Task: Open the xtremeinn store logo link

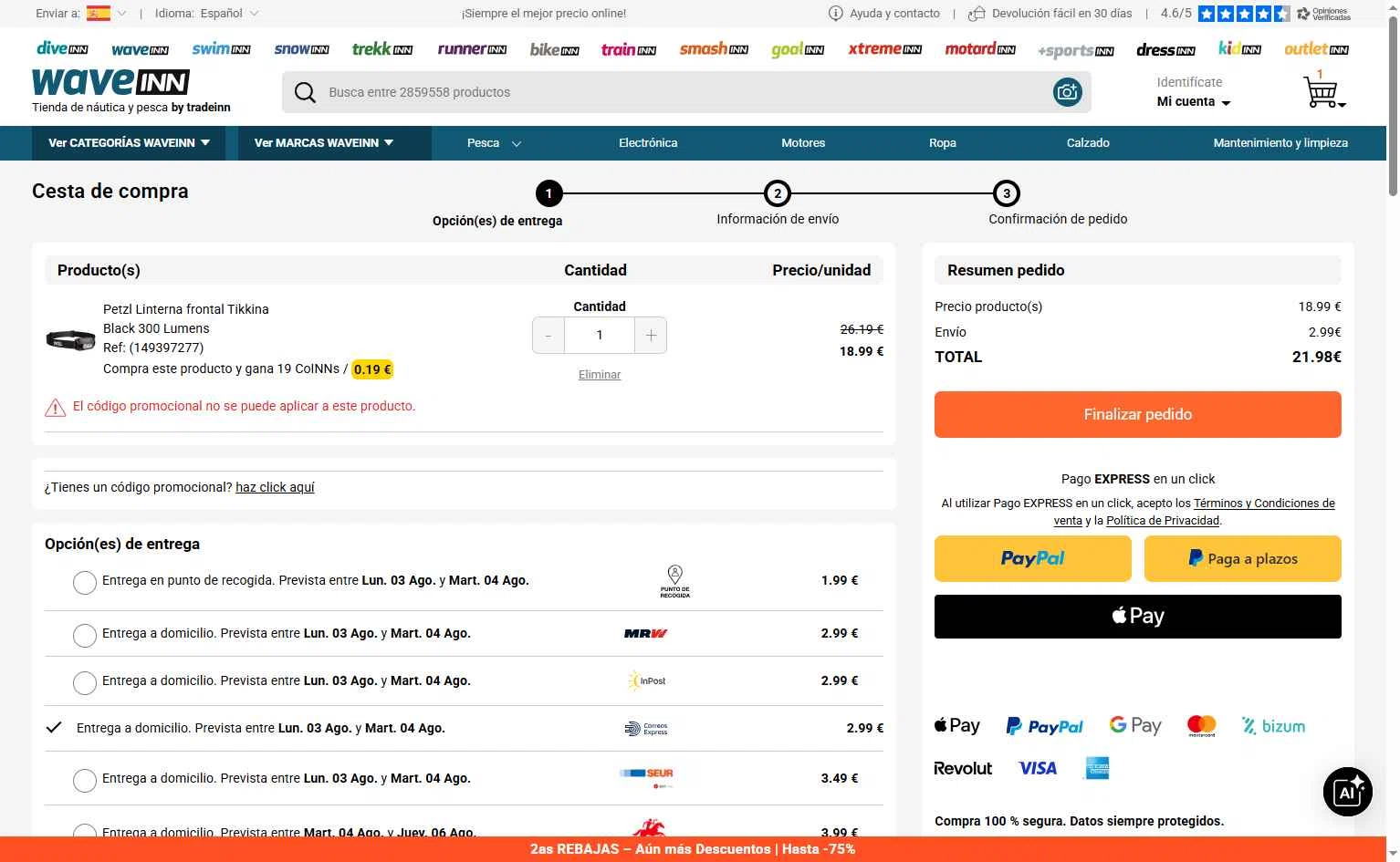Action: click(x=884, y=48)
